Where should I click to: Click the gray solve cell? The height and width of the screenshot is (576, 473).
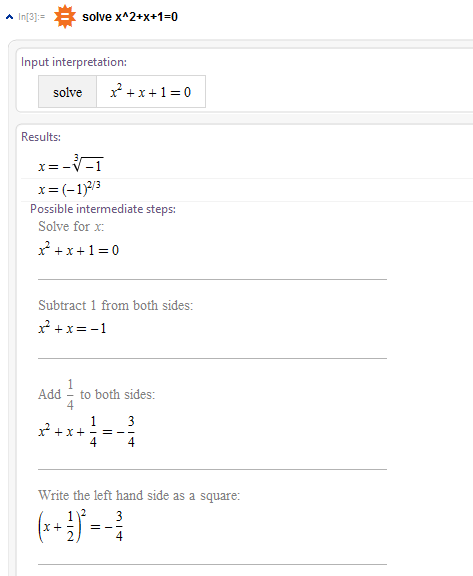tap(68, 92)
